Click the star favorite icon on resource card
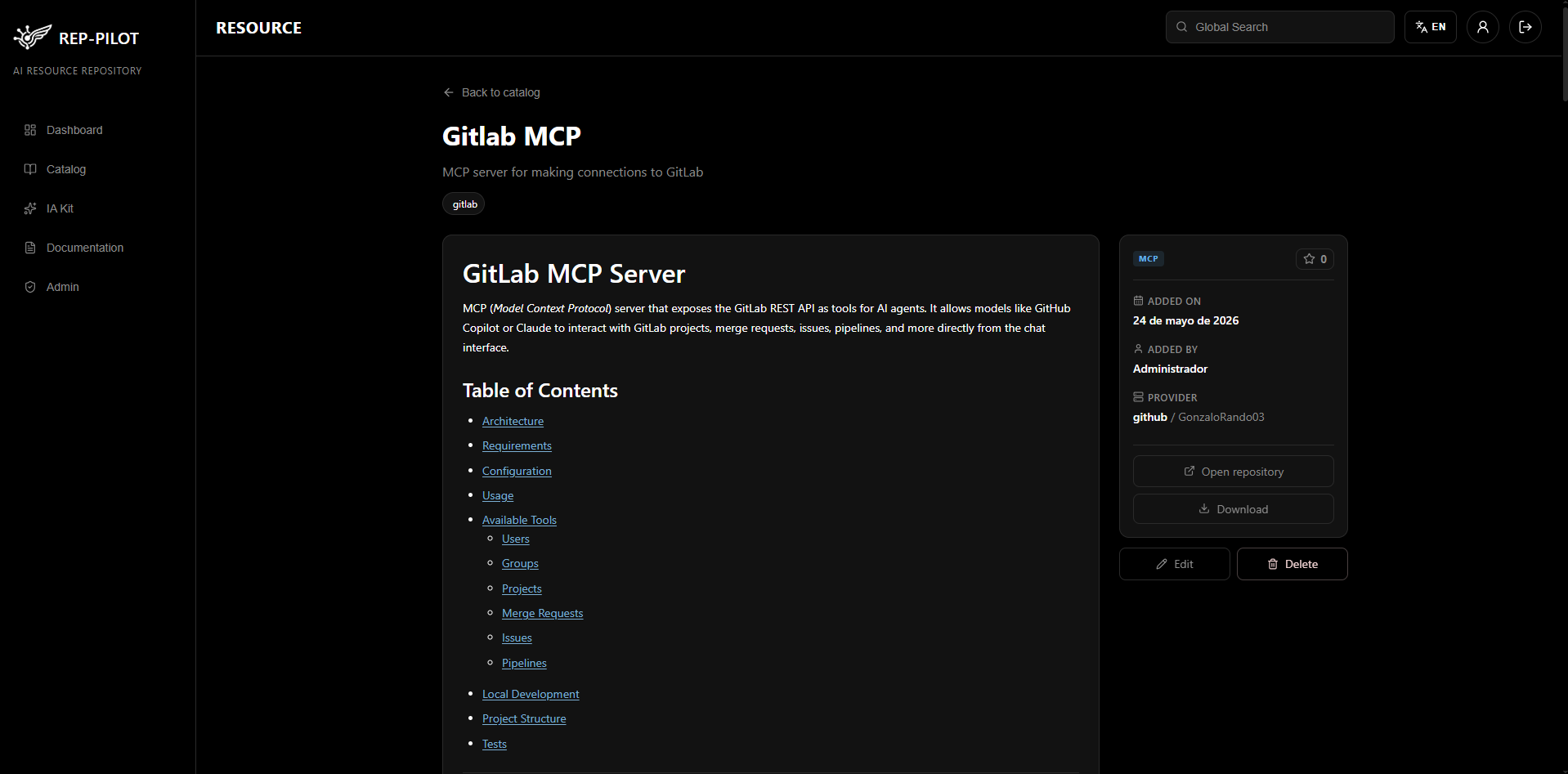 (1310, 259)
